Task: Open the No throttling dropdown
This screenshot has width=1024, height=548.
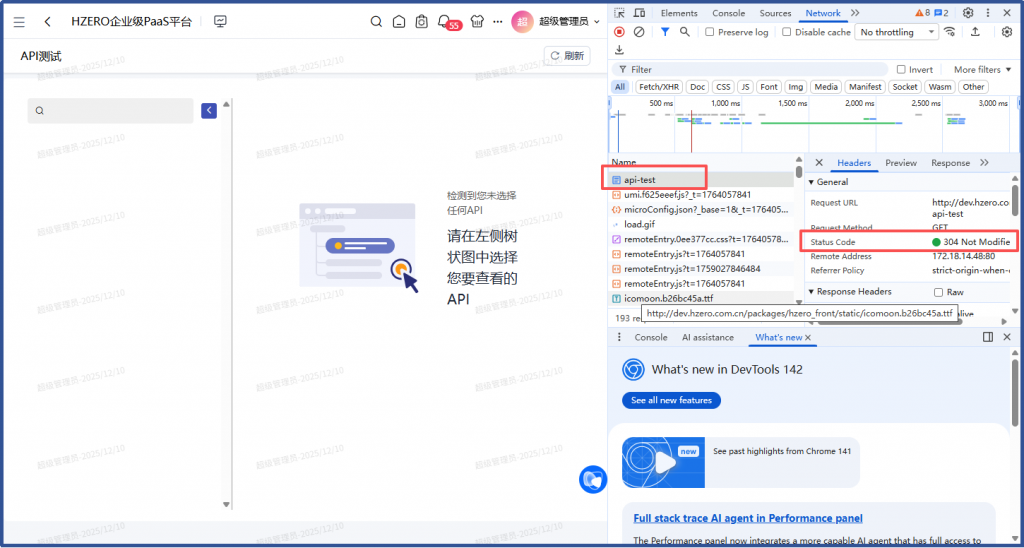Action: [x=898, y=32]
